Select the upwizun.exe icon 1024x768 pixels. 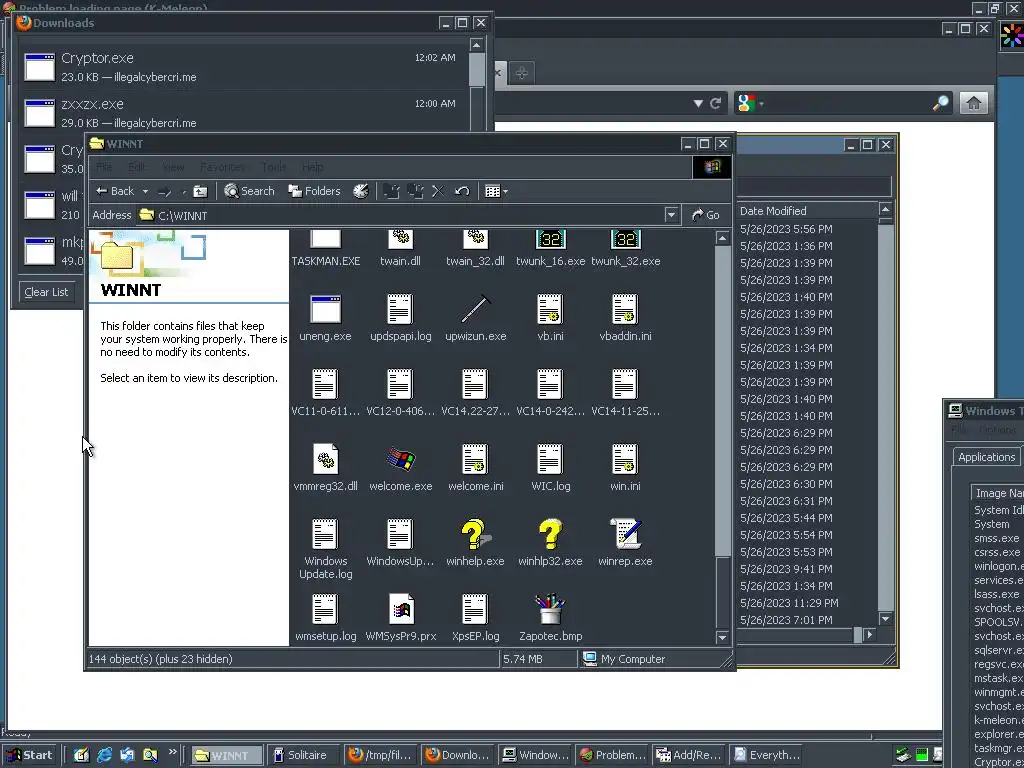pos(475,309)
